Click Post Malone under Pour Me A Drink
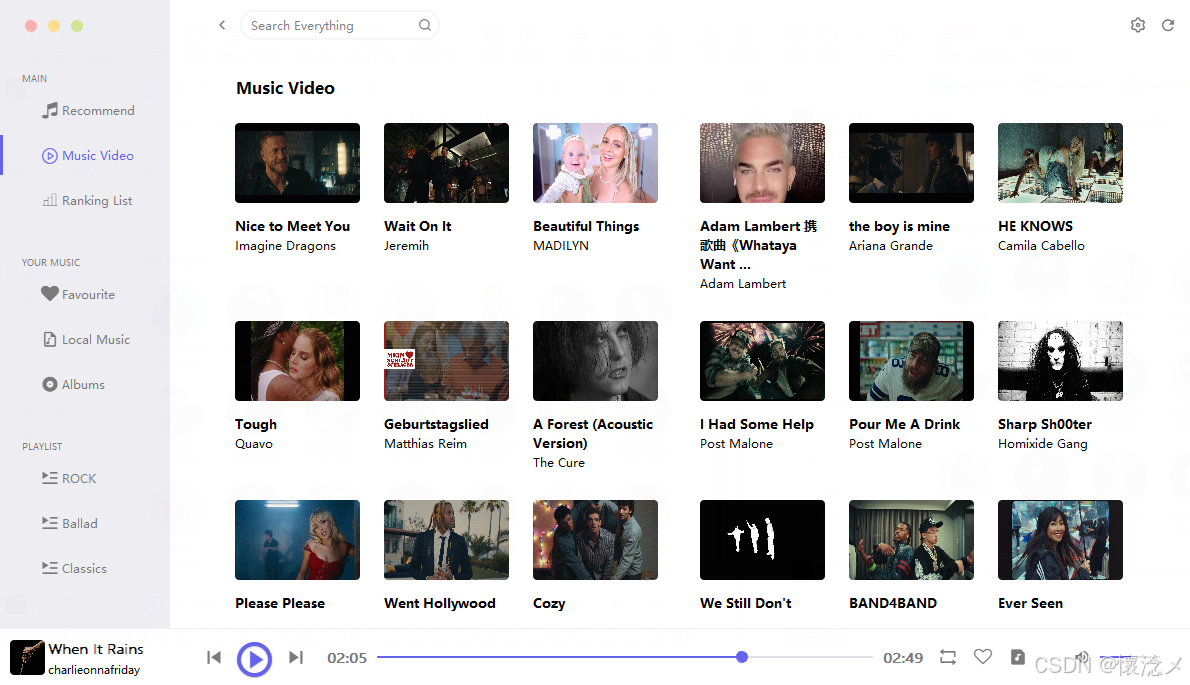1190x685 pixels. pos(885,444)
